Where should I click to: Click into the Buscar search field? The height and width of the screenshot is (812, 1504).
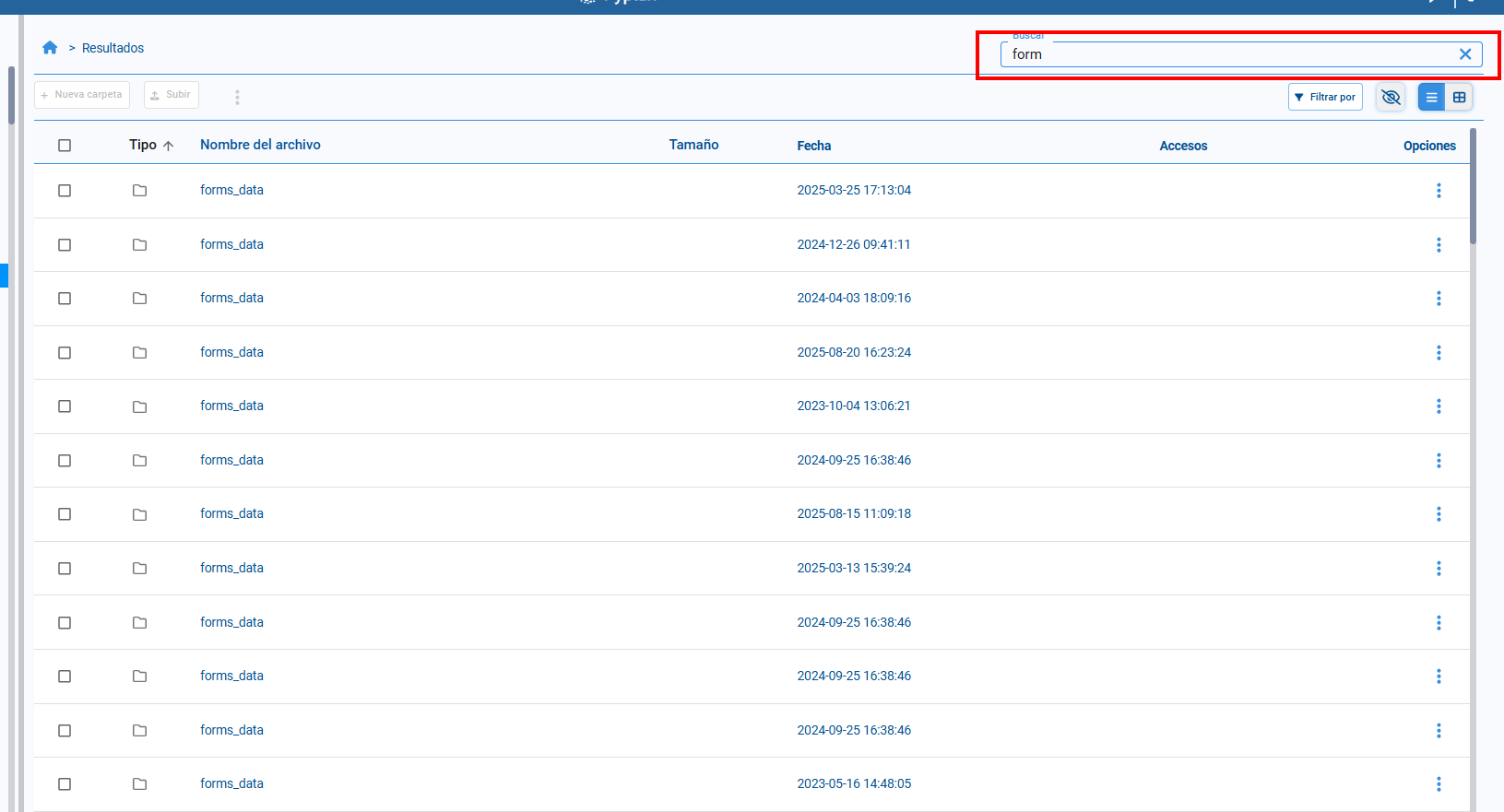(1226, 54)
